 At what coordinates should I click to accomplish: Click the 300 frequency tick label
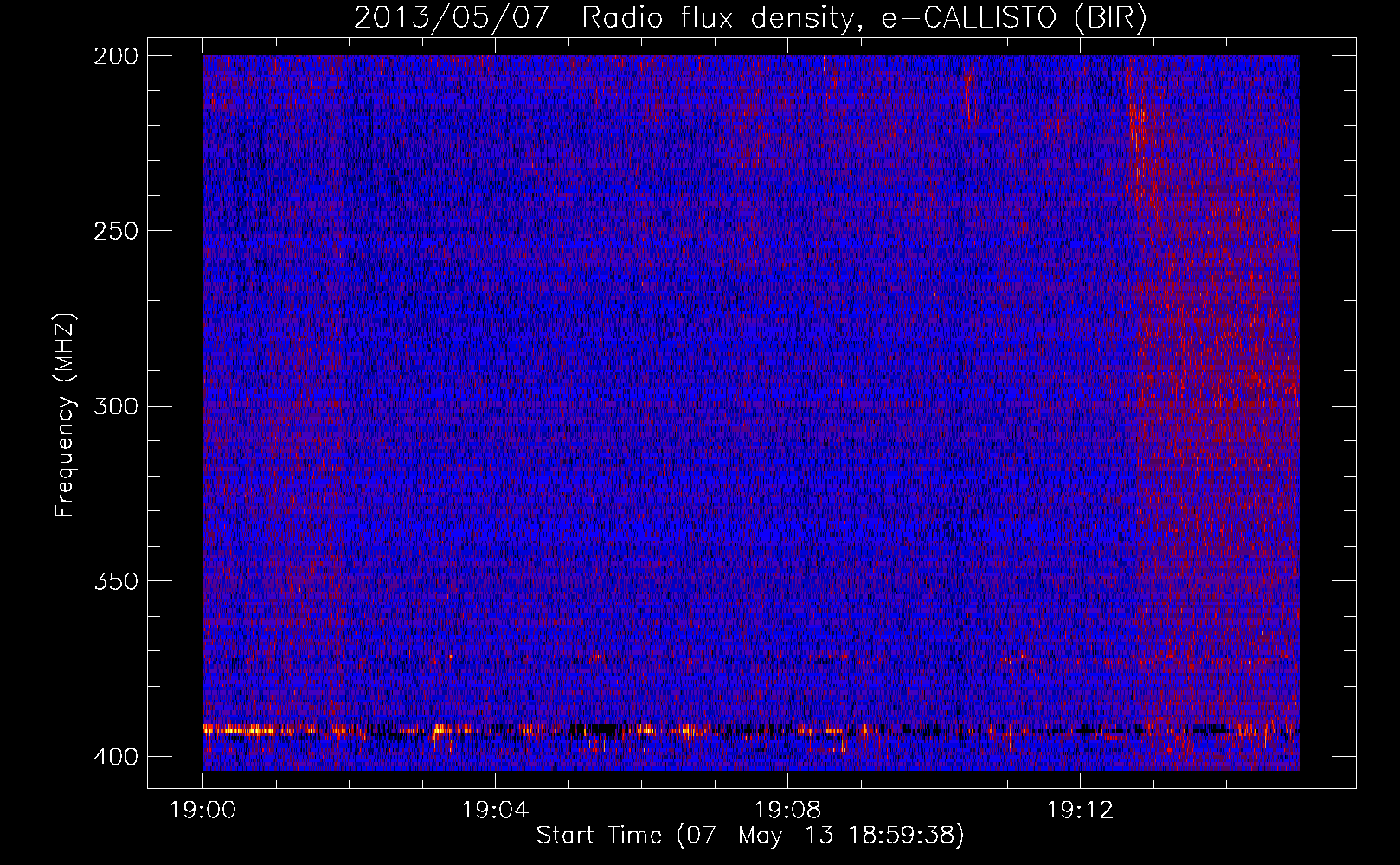(x=115, y=406)
